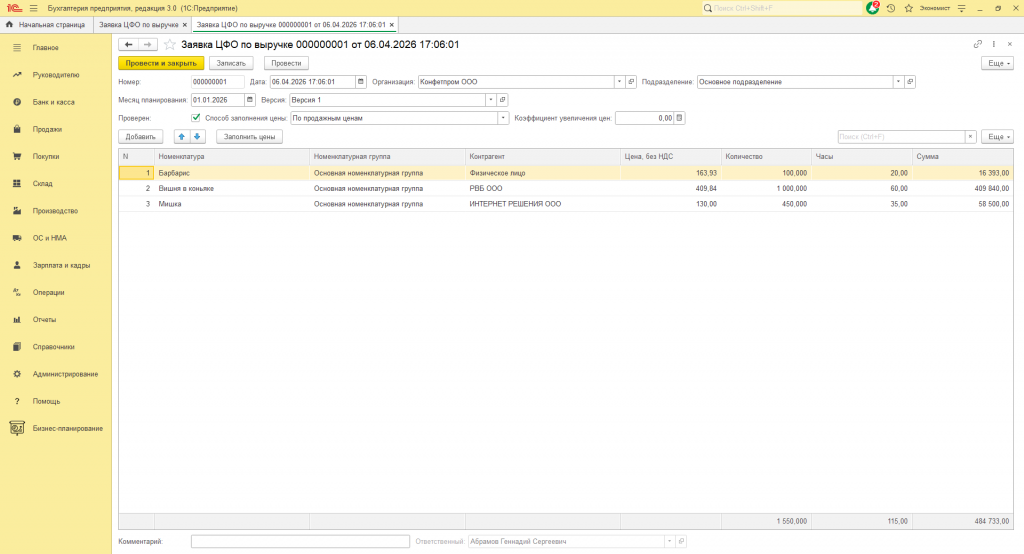Viewport: 1024px width, 554px height.
Task: Open title bar settings lines icon
Action: [961, 8]
